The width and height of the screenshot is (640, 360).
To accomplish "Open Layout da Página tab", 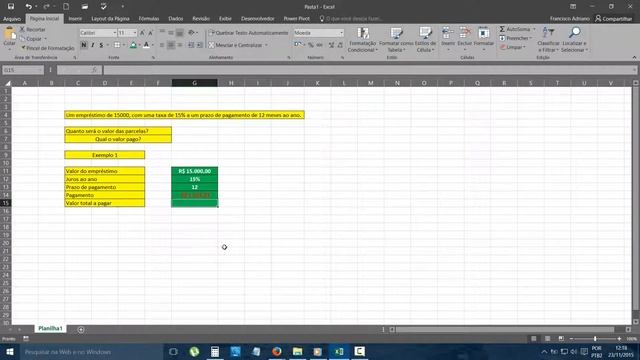I will (x=110, y=19).
